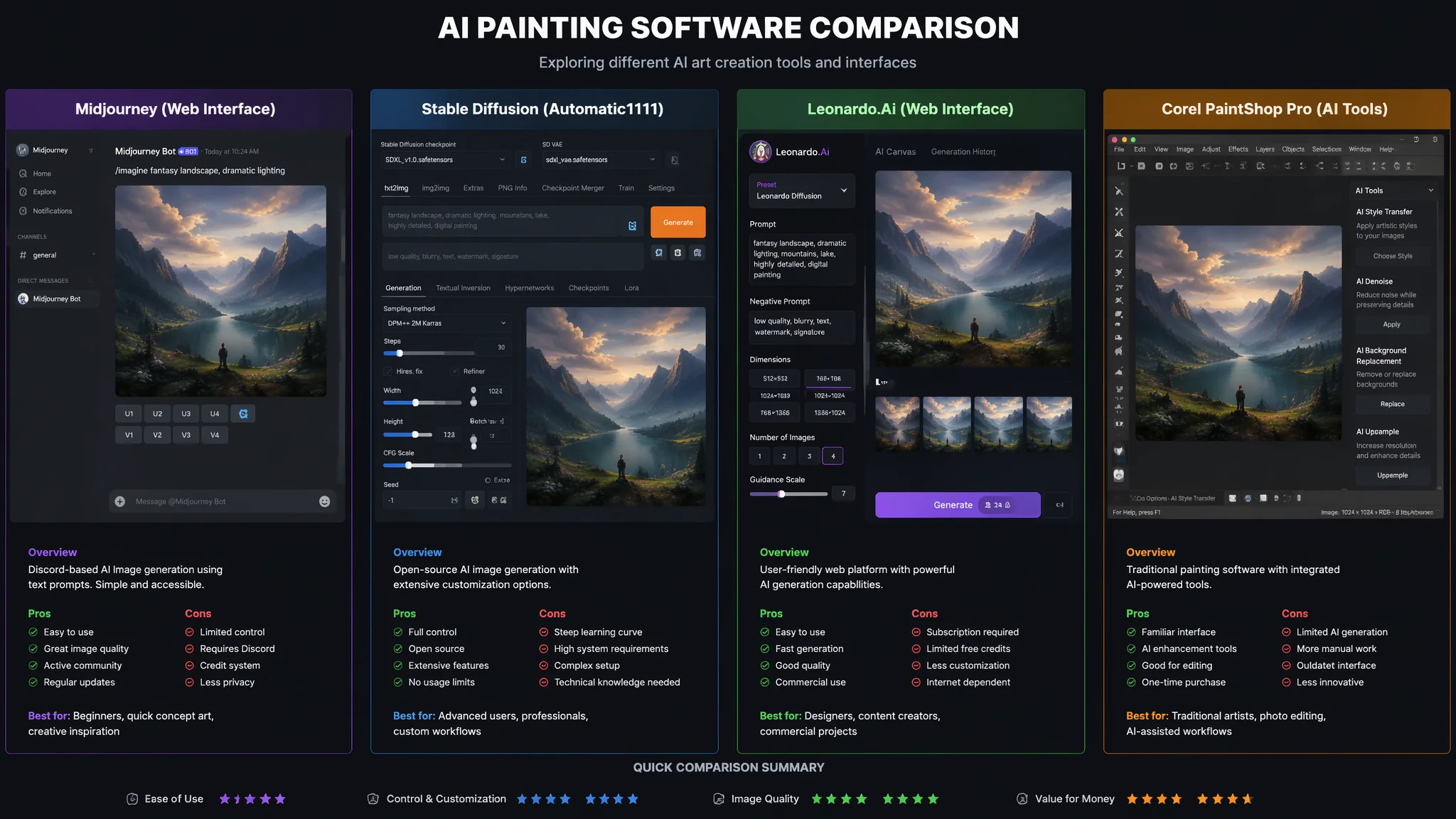
Task: Collapse the AI Tools panel chevron in Corel
Action: coord(1430,191)
